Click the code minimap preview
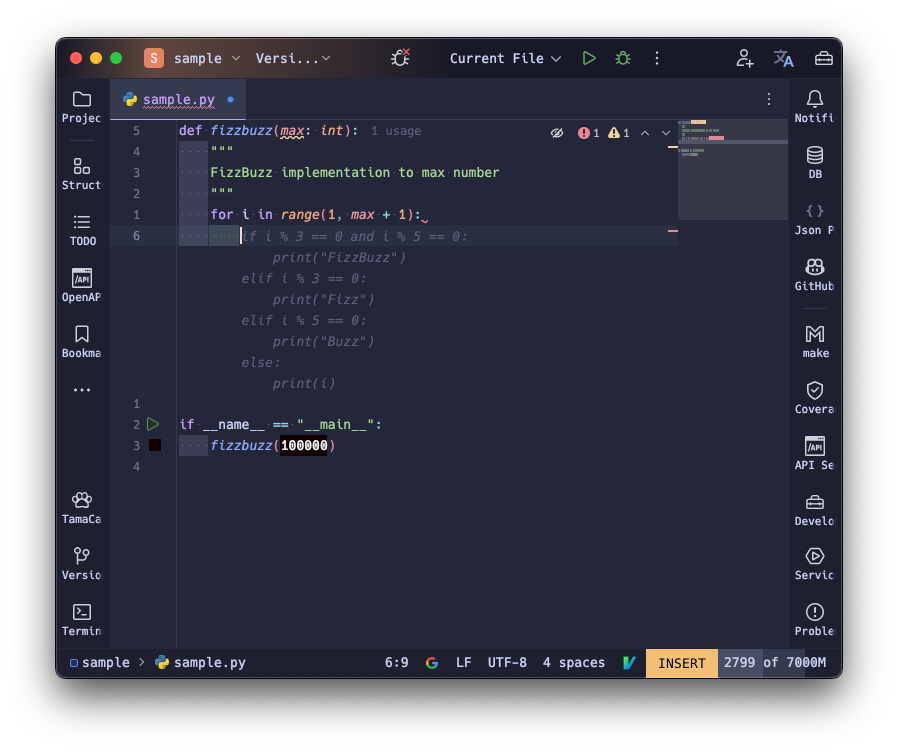 point(732,168)
